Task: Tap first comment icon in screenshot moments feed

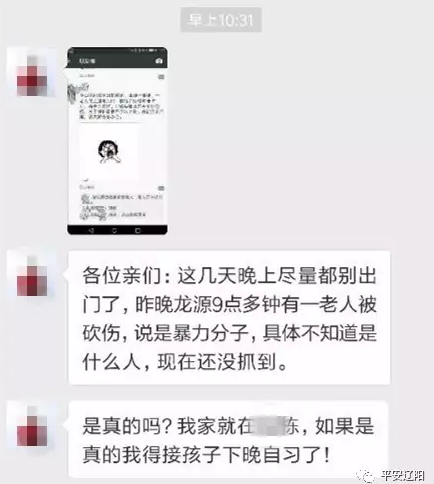Action: [161, 77]
